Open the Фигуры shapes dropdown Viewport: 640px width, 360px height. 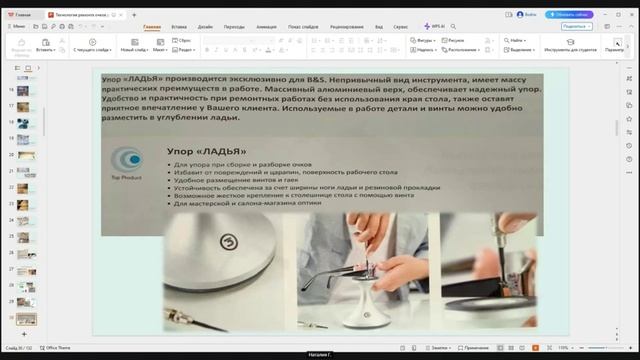click(x=422, y=40)
